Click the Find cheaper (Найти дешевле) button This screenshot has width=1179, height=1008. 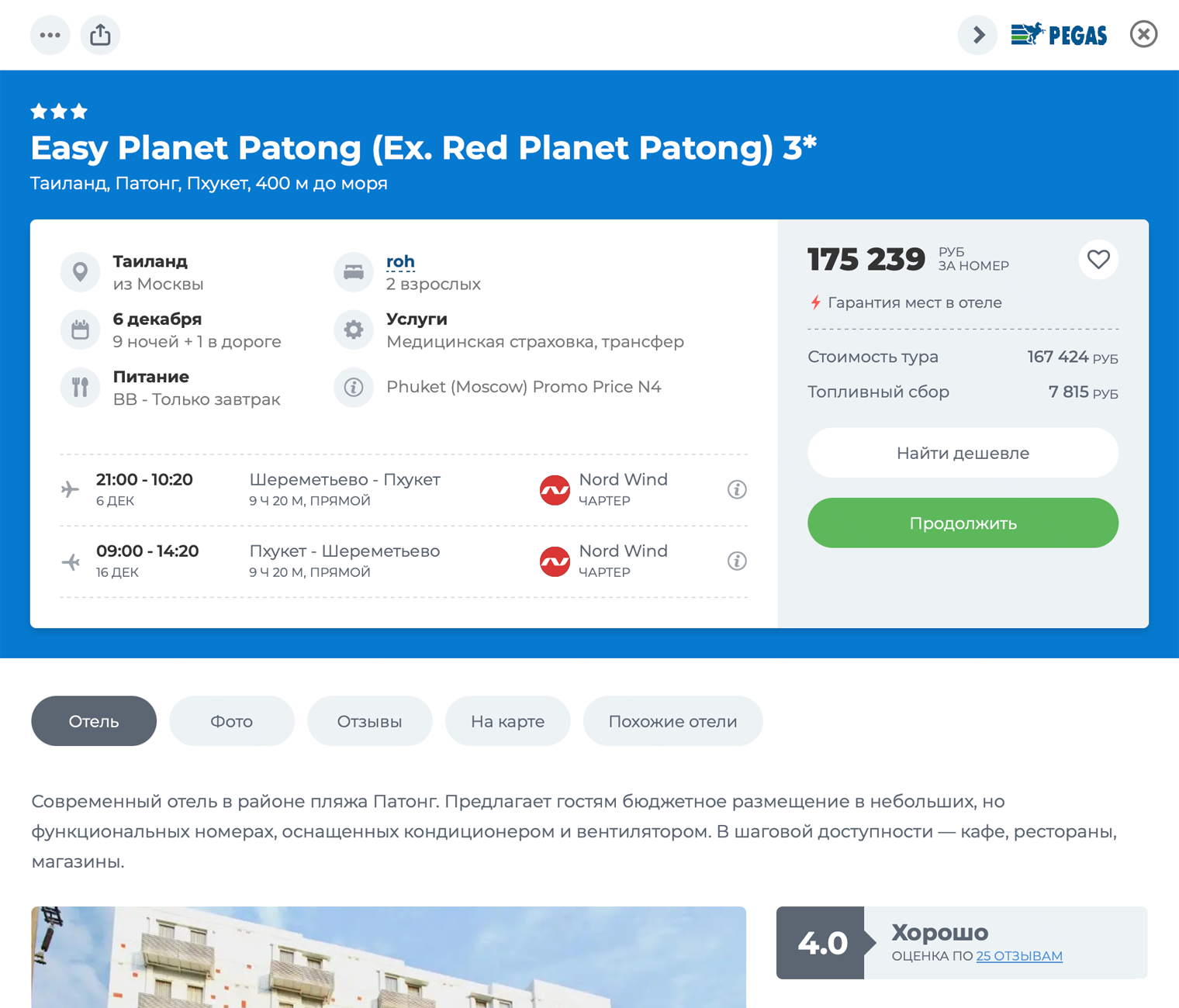(x=963, y=453)
